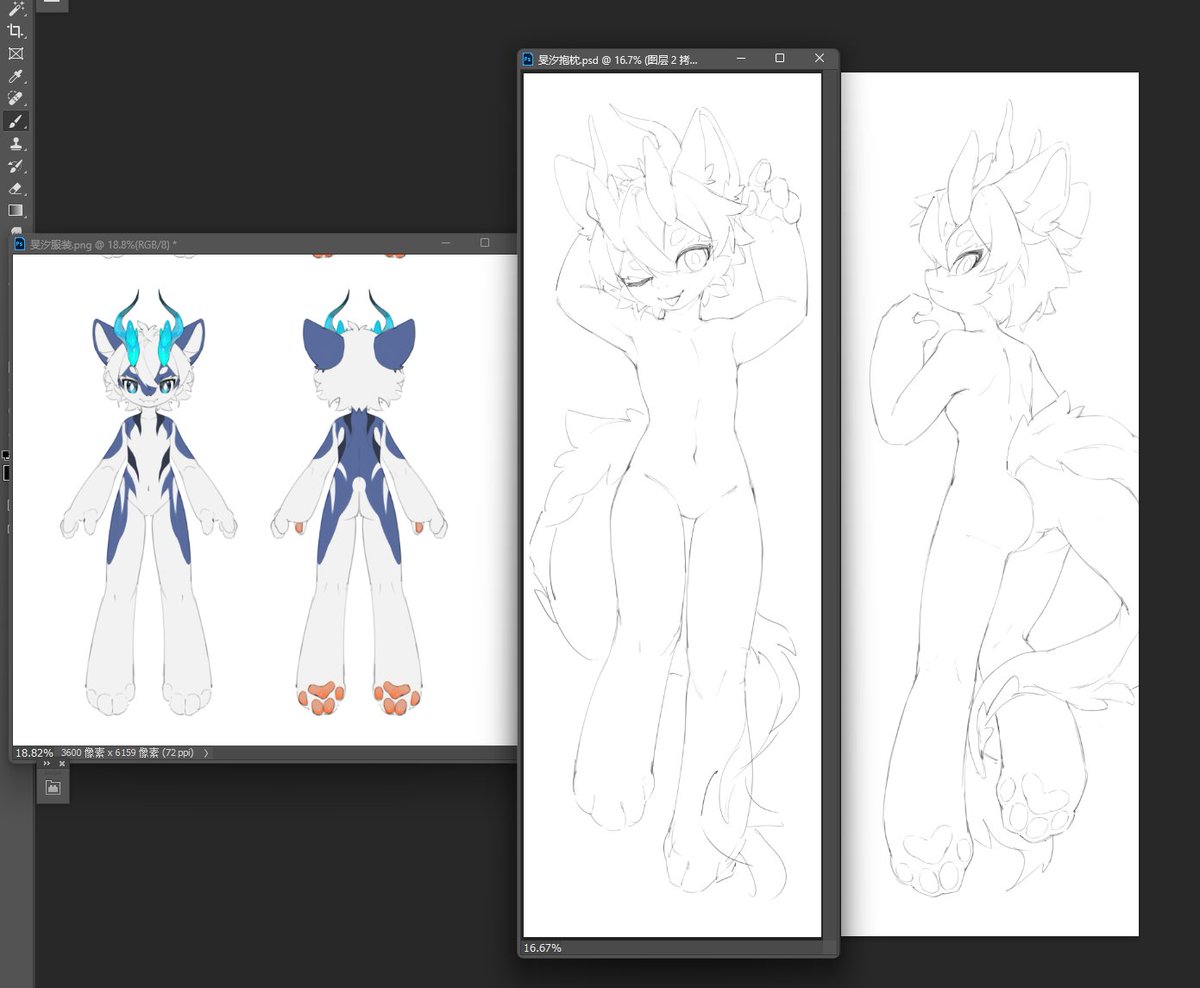Click the 18.82% zoom field
Image resolution: width=1200 pixels, height=988 pixels.
click(33, 753)
